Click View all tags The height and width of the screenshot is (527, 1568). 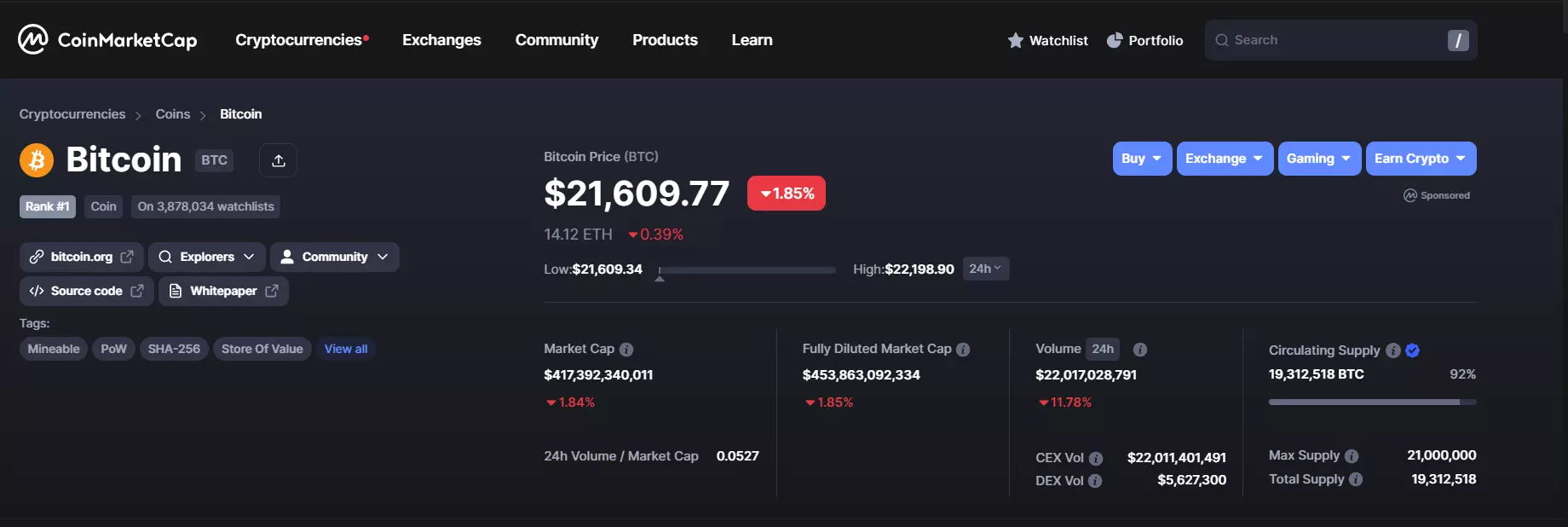tap(346, 349)
